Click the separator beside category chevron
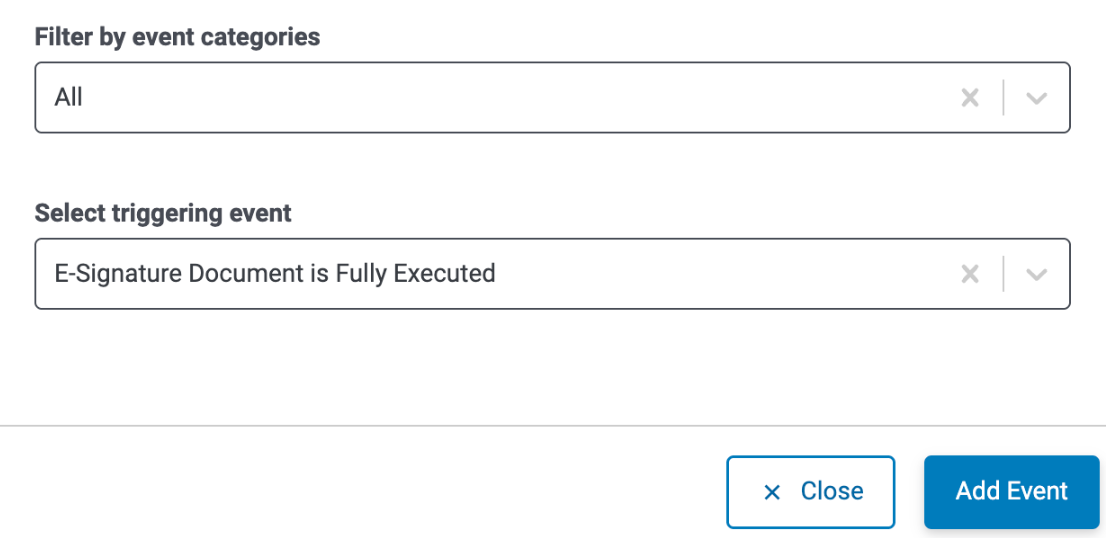The width and height of the screenshot is (1106, 538). (1003, 97)
